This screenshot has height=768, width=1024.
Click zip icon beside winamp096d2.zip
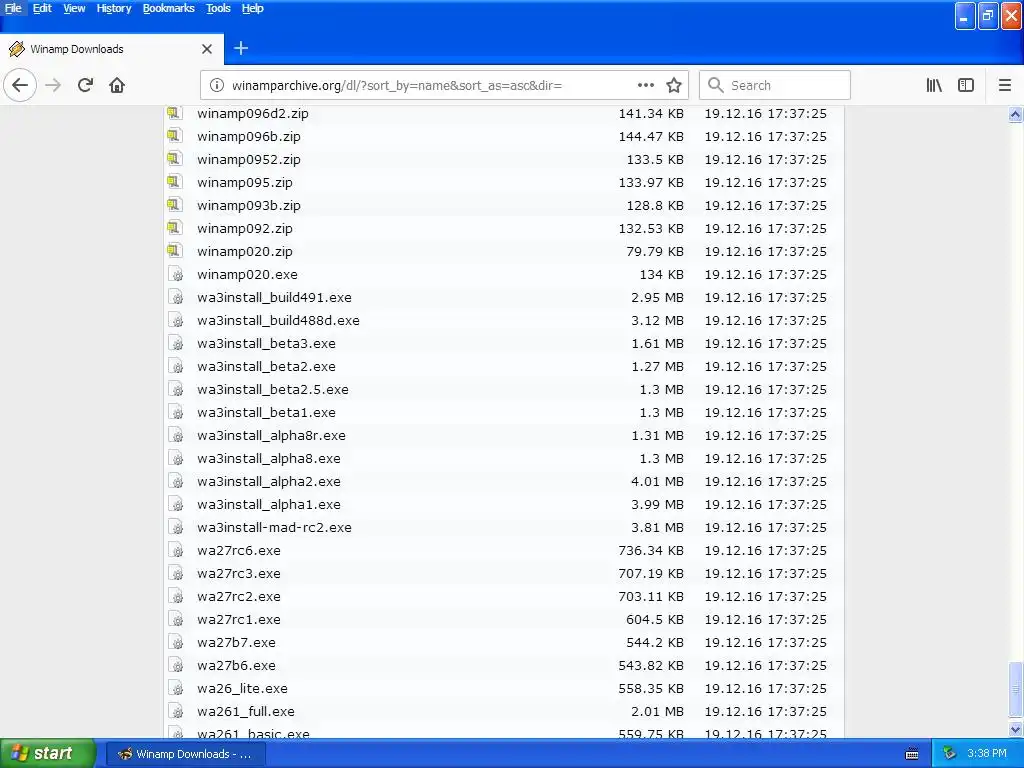point(174,113)
